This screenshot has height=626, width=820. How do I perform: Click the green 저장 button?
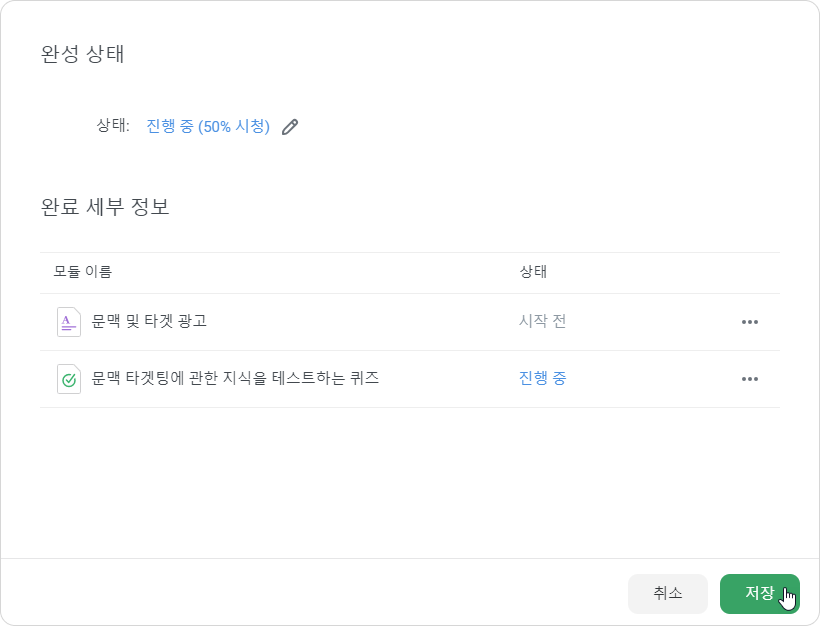pyautogui.click(x=759, y=594)
